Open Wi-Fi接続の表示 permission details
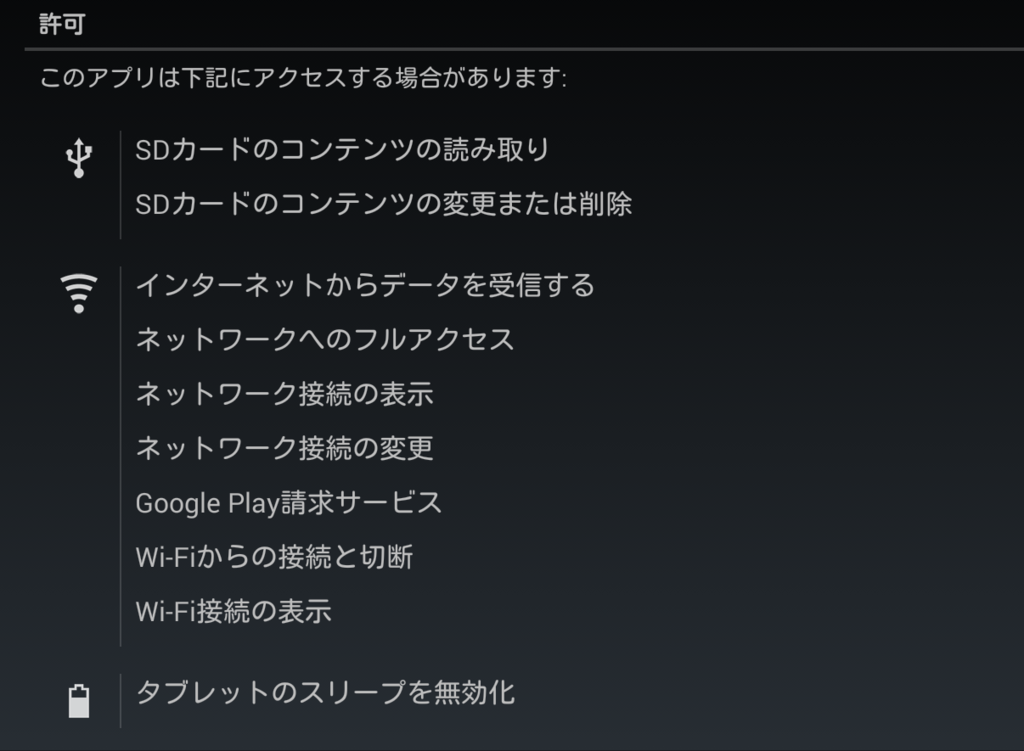1024x751 pixels. click(233, 611)
